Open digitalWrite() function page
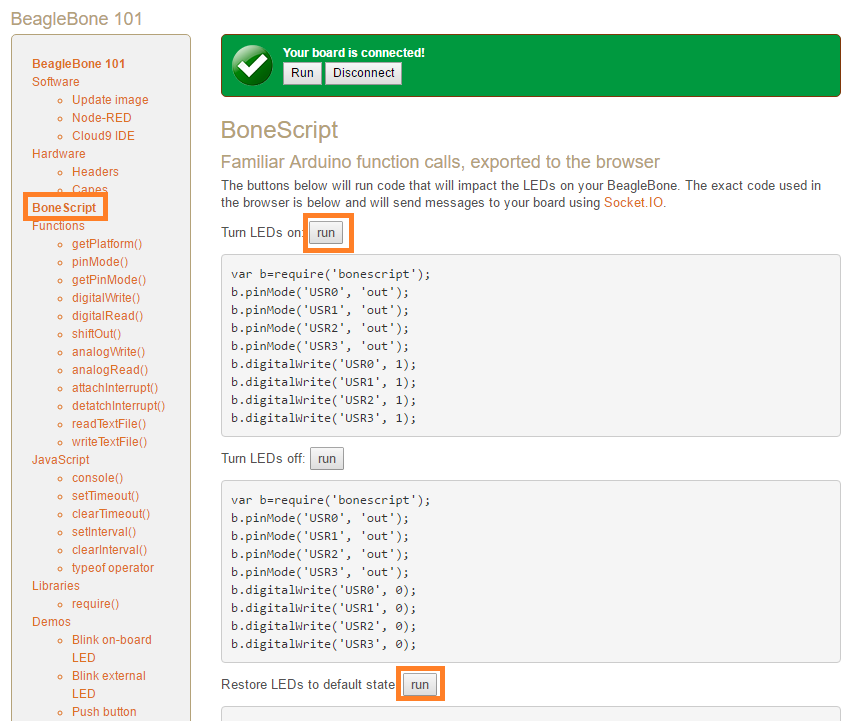864x721 pixels. tap(106, 298)
